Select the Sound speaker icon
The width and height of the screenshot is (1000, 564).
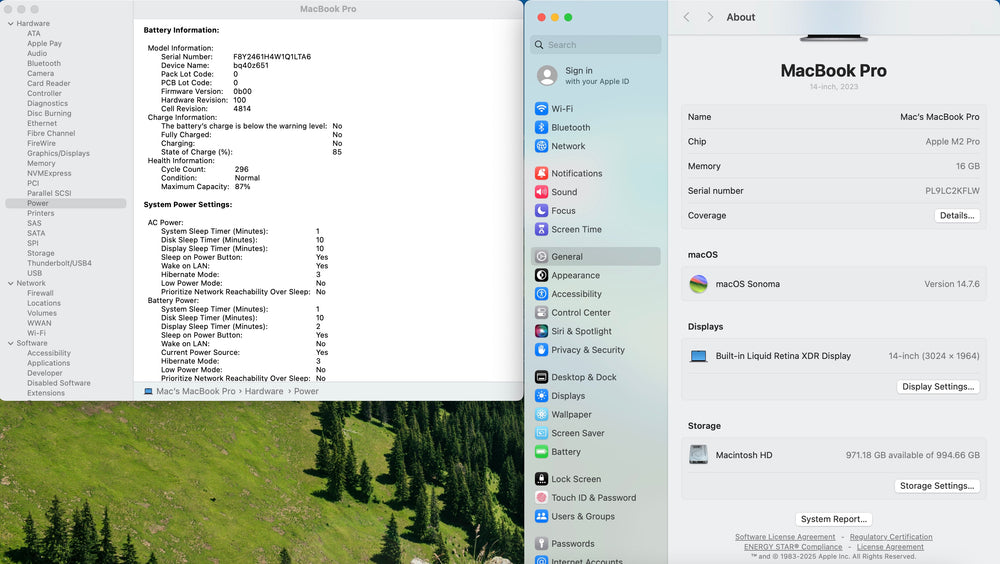click(541, 191)
